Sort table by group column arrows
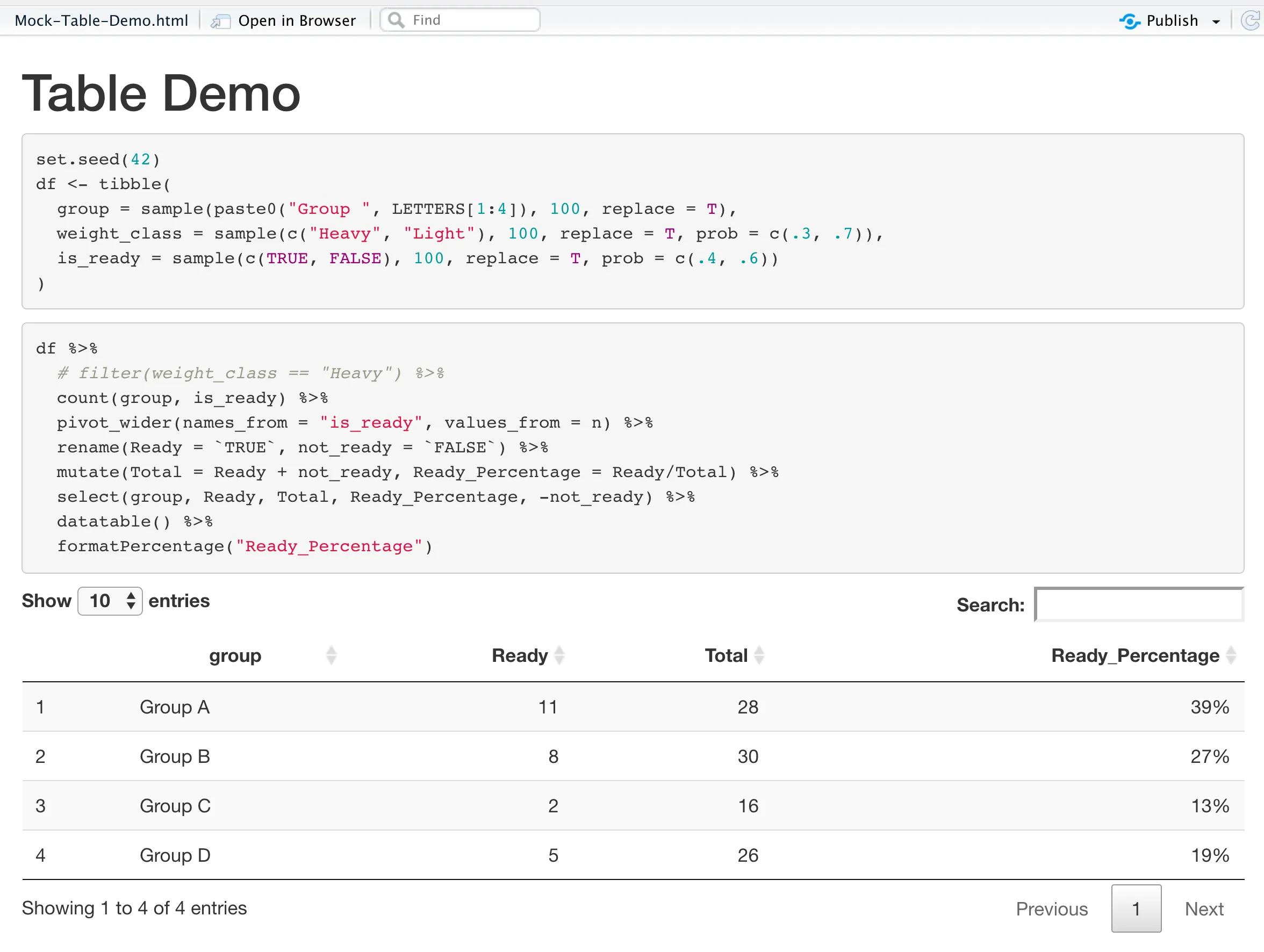Viewport: 1264px width, 952px height. [x=332, y=655]
